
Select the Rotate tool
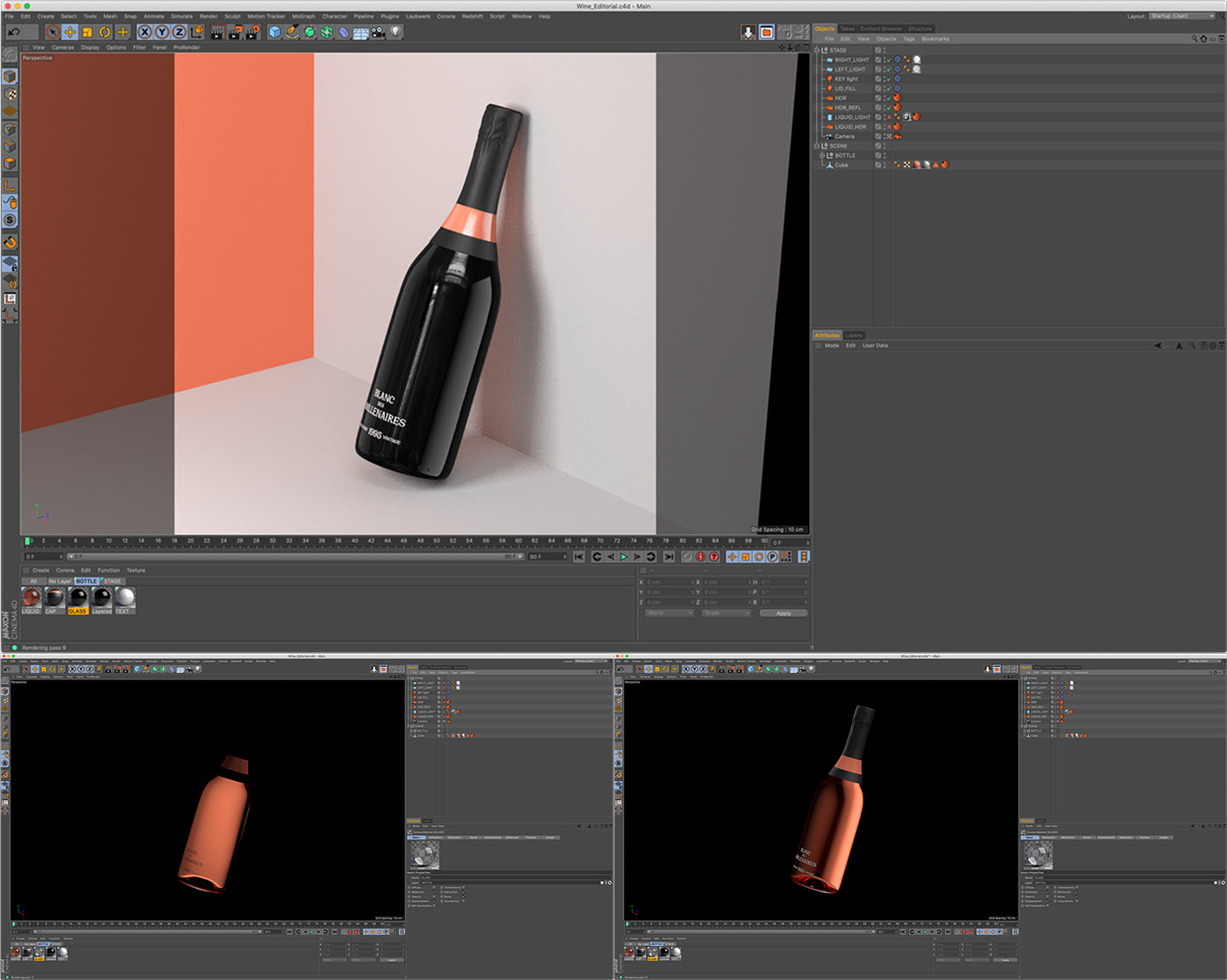[x=104, y=32]
